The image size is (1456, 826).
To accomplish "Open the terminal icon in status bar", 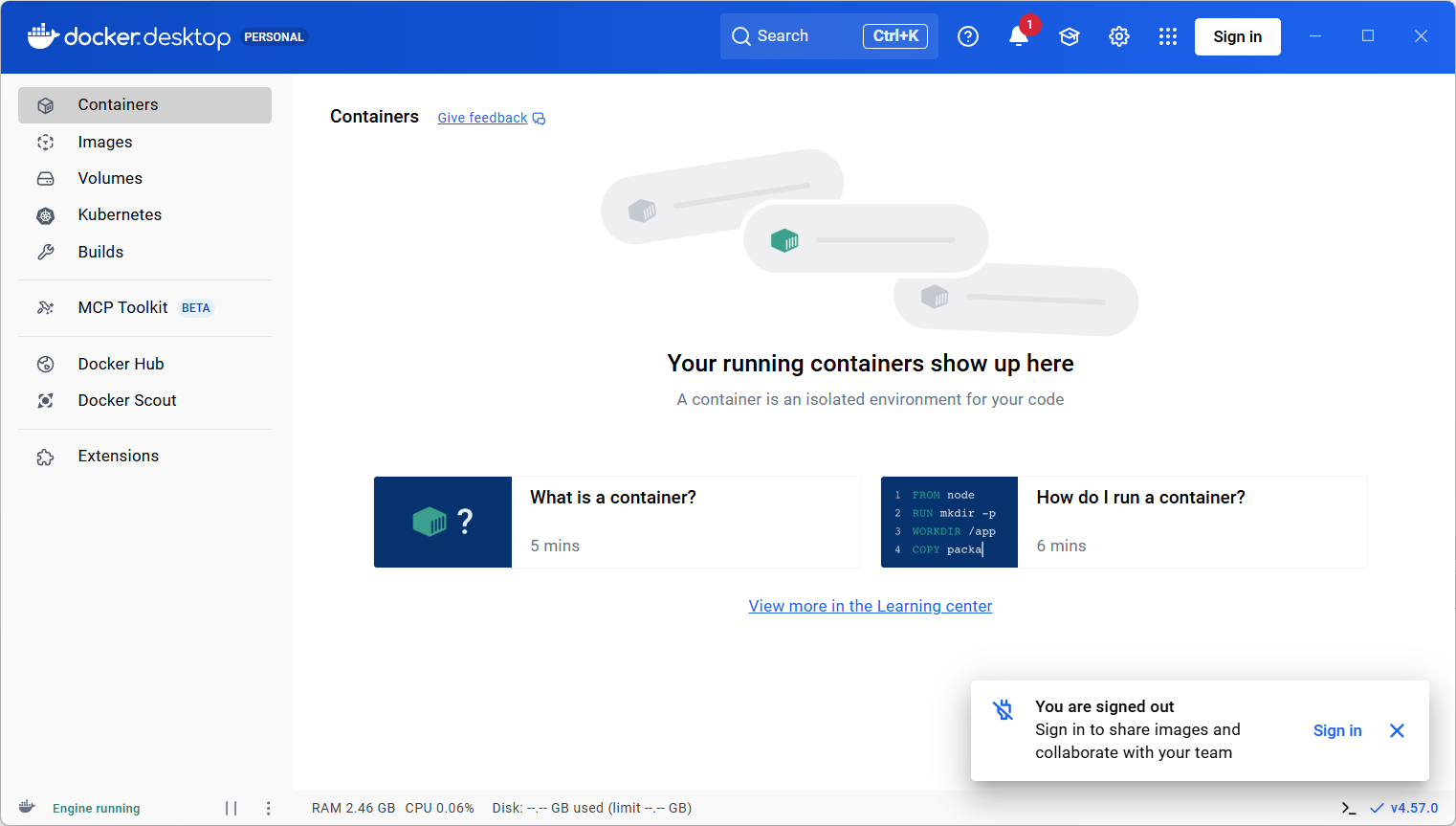I will (1349, 808).
